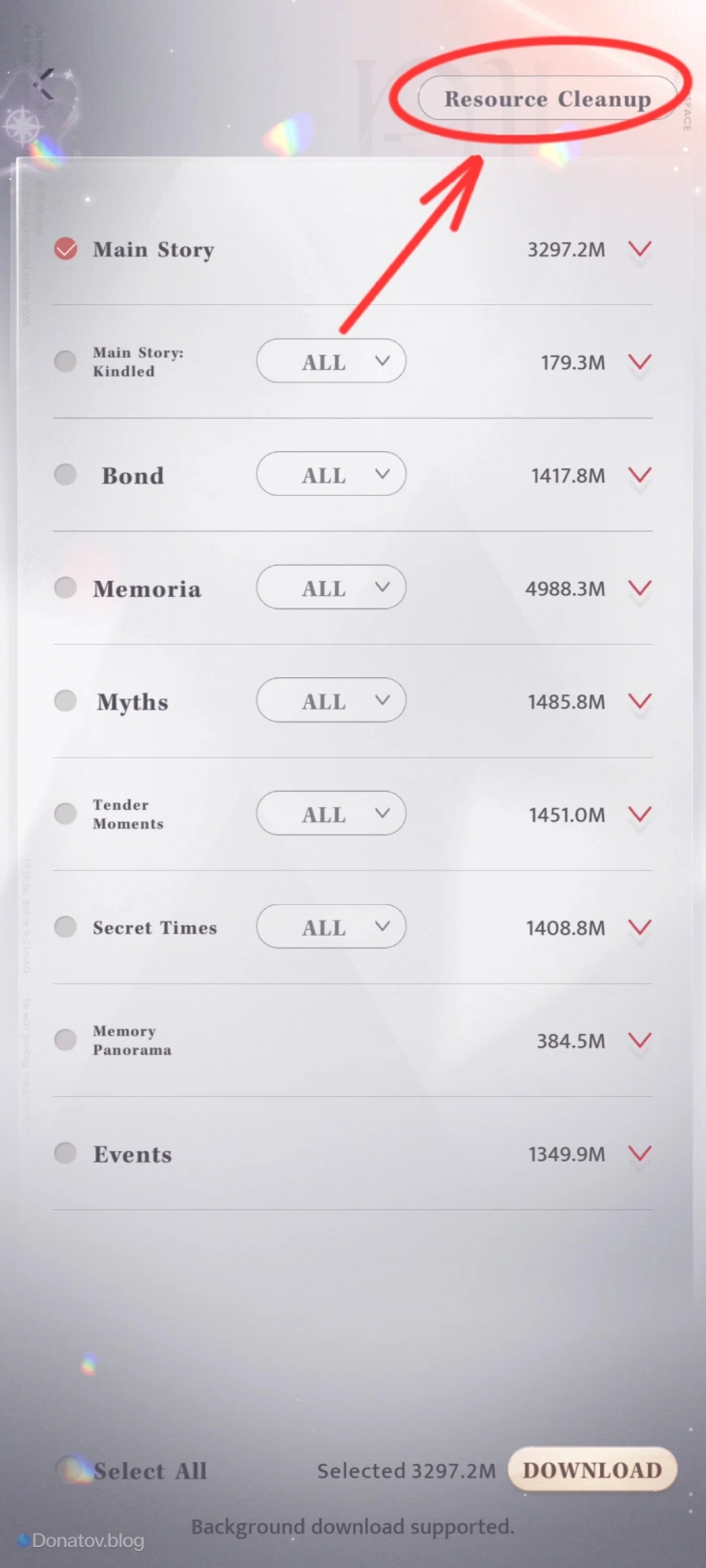Open the Myths ALL dropdown
This screenshot has height=1568, width=706.
[331, 700]
